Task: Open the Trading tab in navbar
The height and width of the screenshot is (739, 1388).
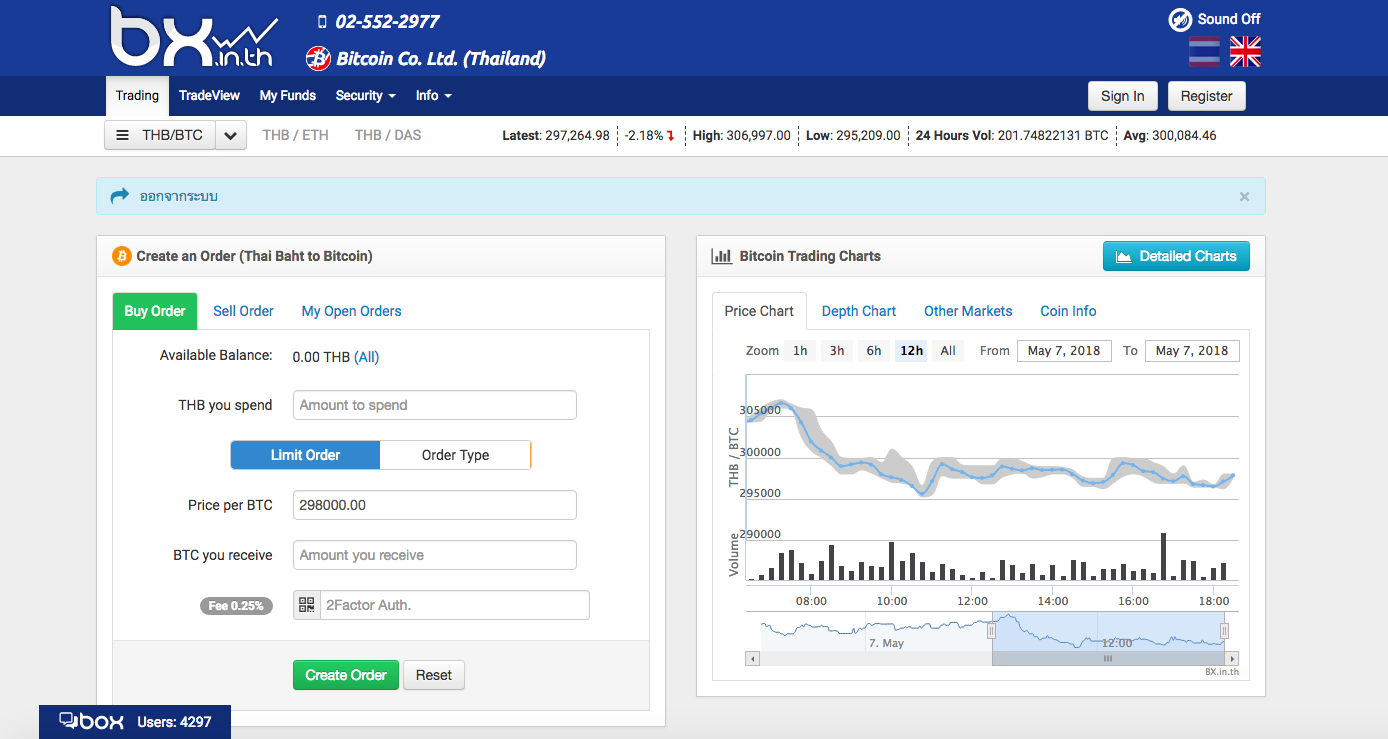Action: click(x=137, y=96)
